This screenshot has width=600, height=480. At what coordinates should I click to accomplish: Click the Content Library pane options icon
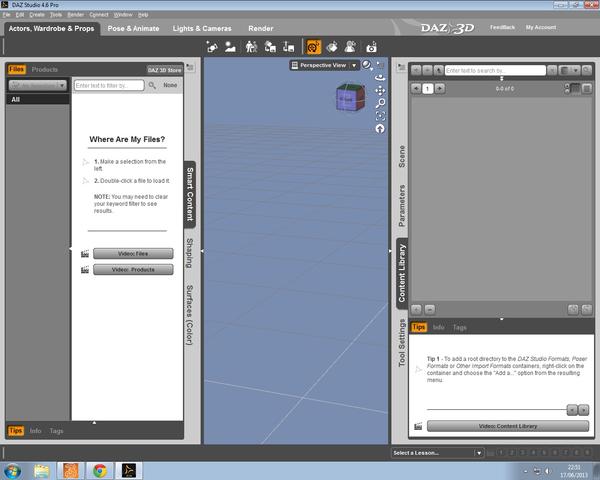(401, 67)
